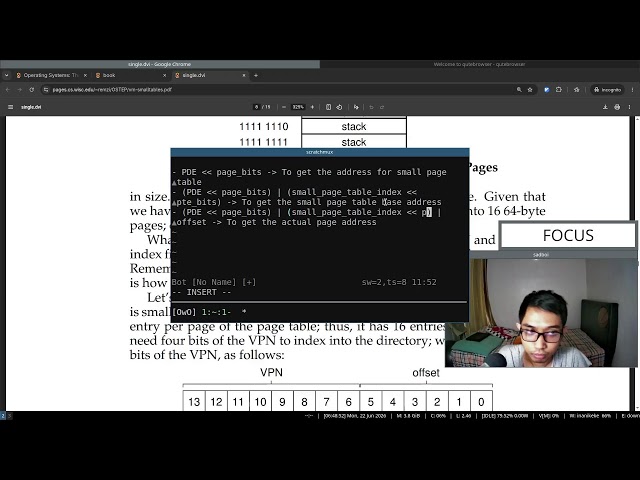The width and height of the screenshot is (640, 480).
Task: Click the PDF redo icon
Action: (x=382, y=107)
